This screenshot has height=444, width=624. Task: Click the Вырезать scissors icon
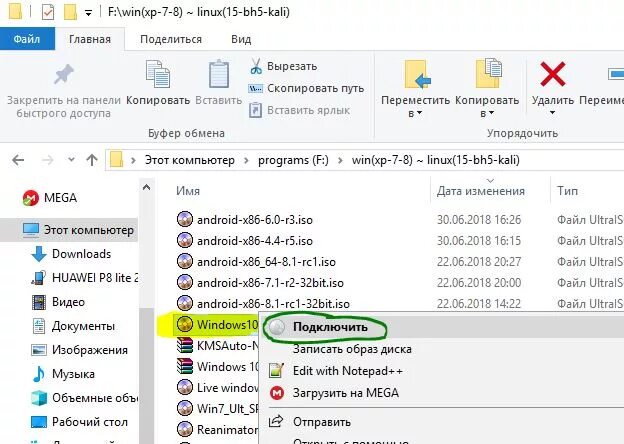[256, 66]
